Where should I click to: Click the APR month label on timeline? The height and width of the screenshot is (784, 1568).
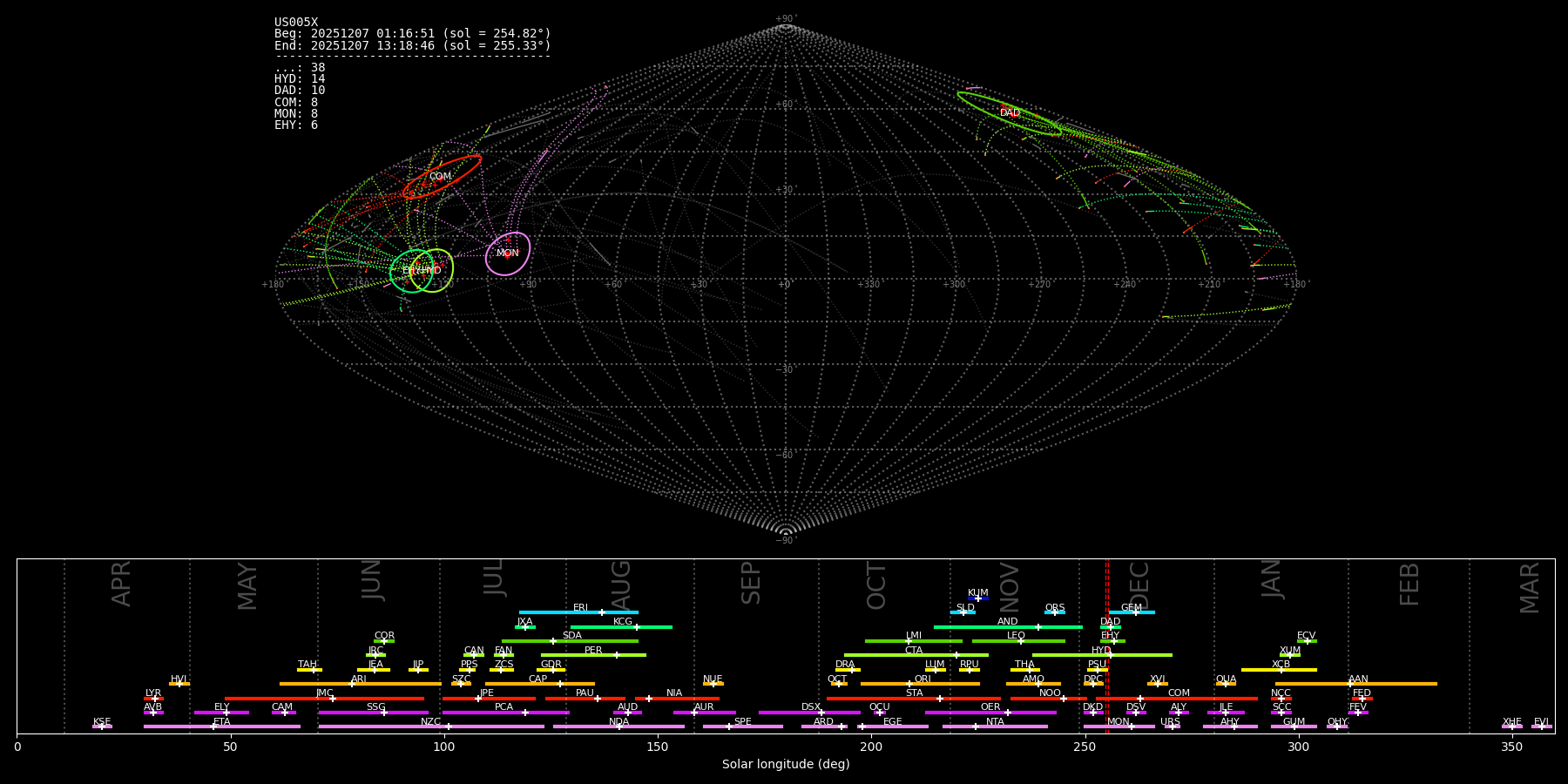121,584
